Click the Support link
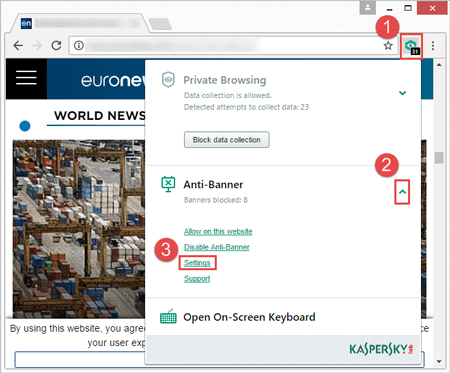This screenshot has height=373, width=450. (197, 278)
